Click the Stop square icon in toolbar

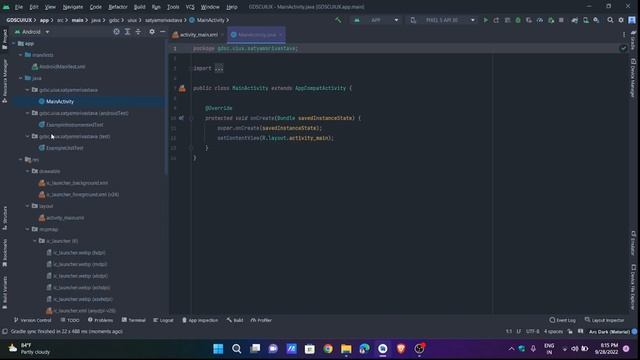(561, 20)
